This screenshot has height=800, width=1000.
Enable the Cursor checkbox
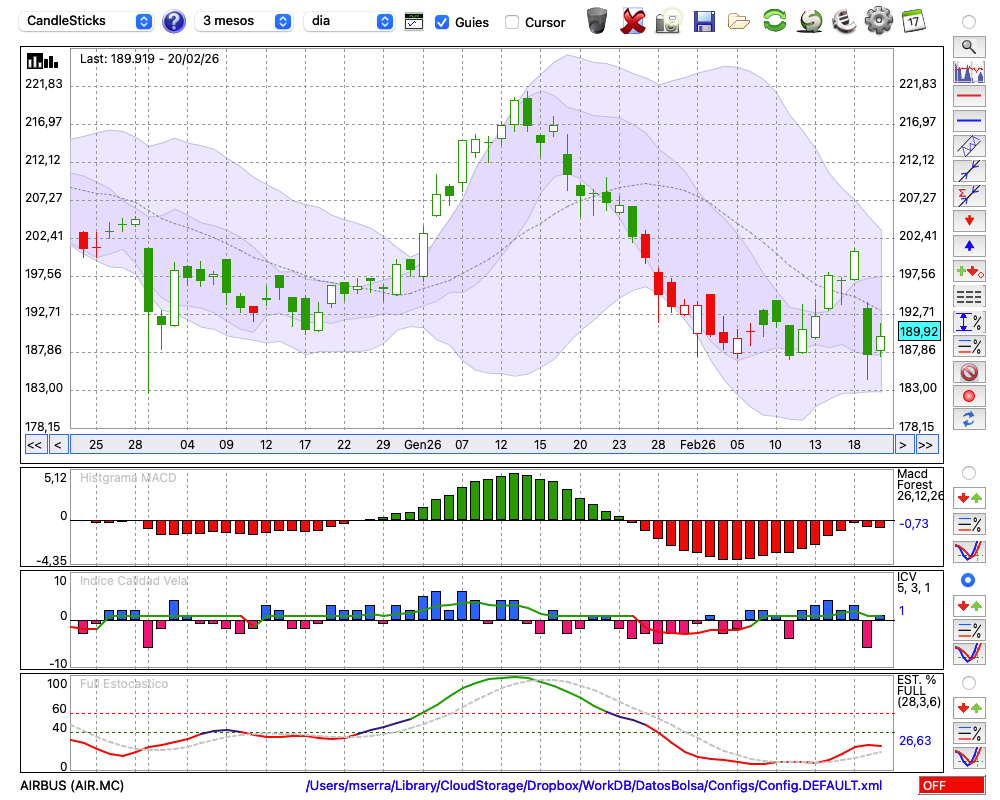coord(512,22)
